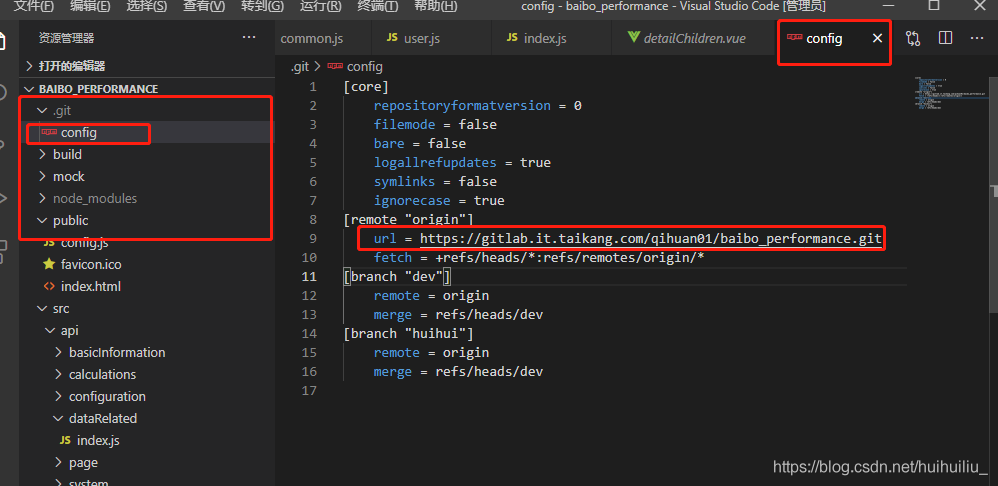The width and height of the screenshot is (998, 486).
Task: Expand the basicInformation folder
Action: point(148,352)
